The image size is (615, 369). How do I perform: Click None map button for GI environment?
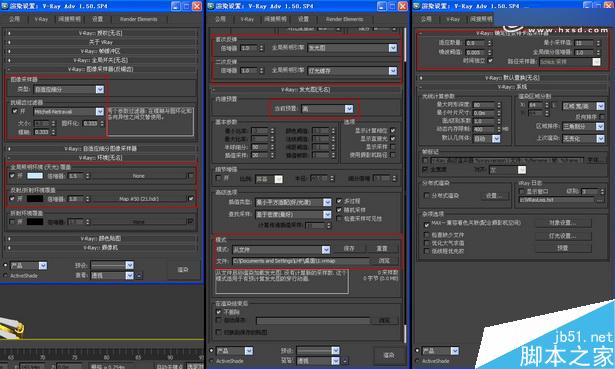pyautogui.click(x=139, y=176)
